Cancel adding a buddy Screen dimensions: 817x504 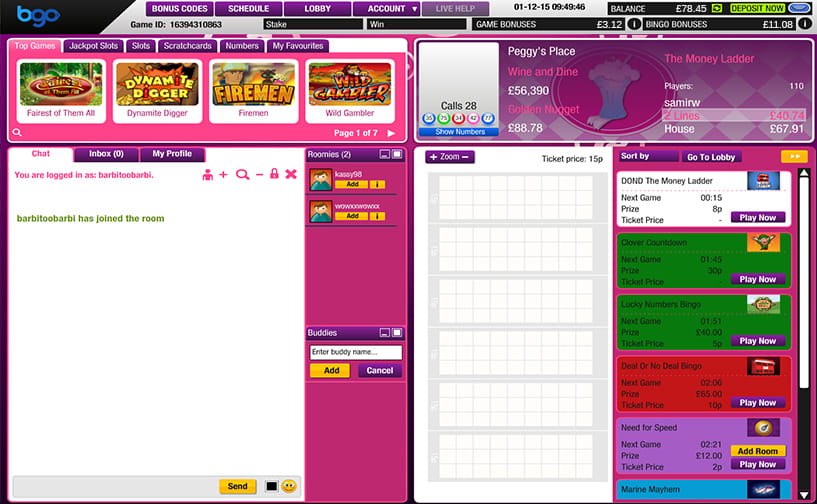coord(380,371)
